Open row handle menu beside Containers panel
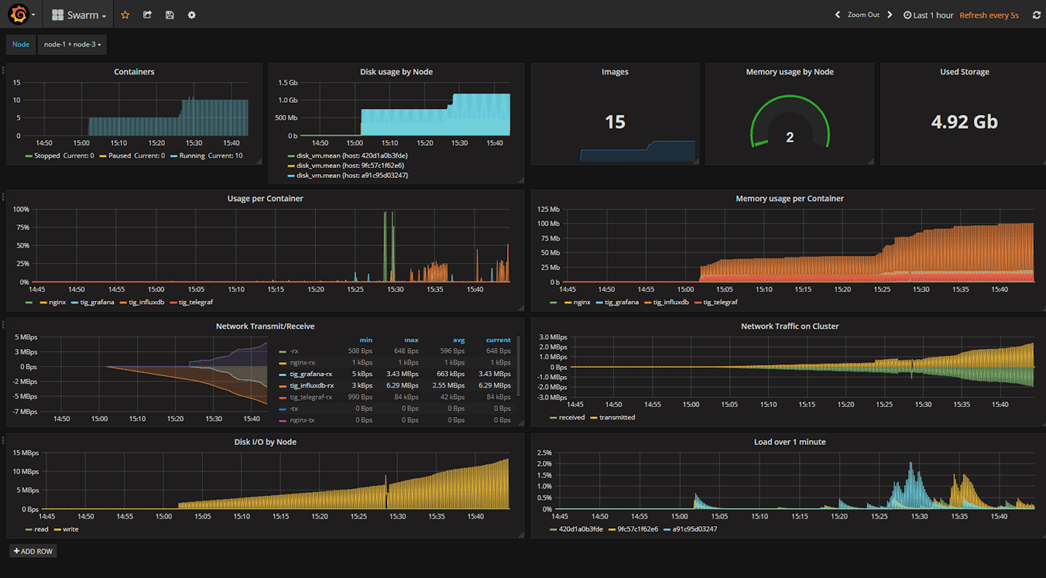The height and width of the screenshot is (578, 1046). [x=3, y=69]
